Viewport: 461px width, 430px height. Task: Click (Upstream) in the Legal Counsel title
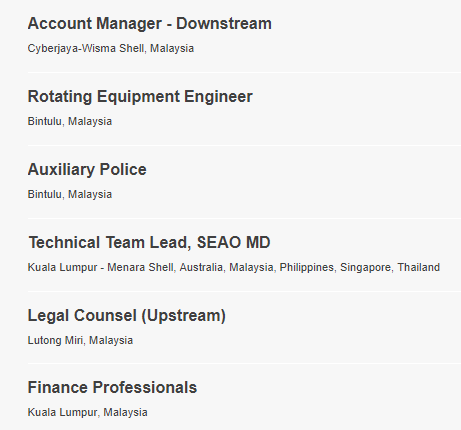184,316
